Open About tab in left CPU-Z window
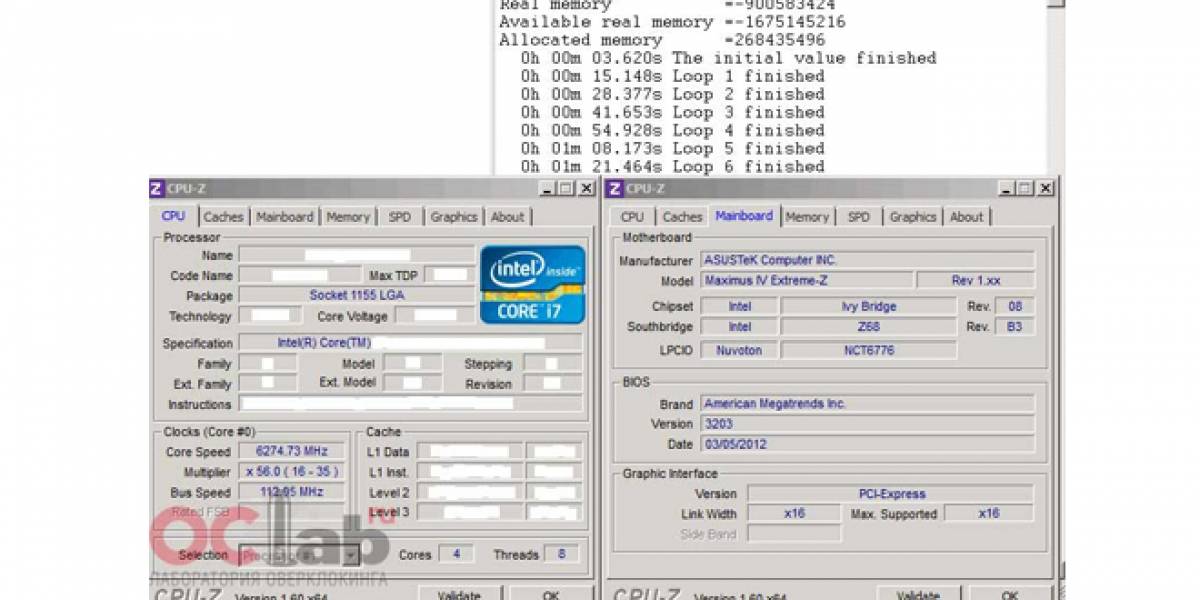1200x600 pixels. click(507, 216)
